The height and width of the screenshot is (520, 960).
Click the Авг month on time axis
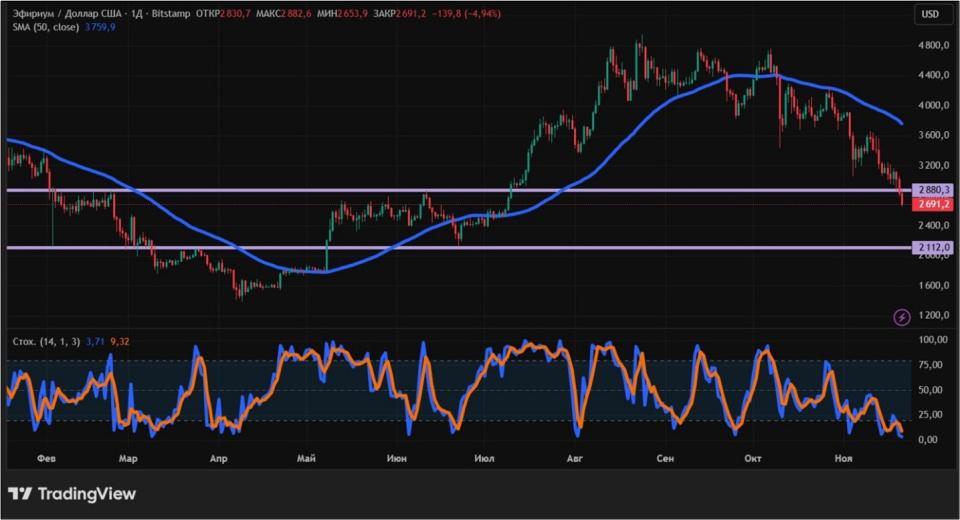574,458
